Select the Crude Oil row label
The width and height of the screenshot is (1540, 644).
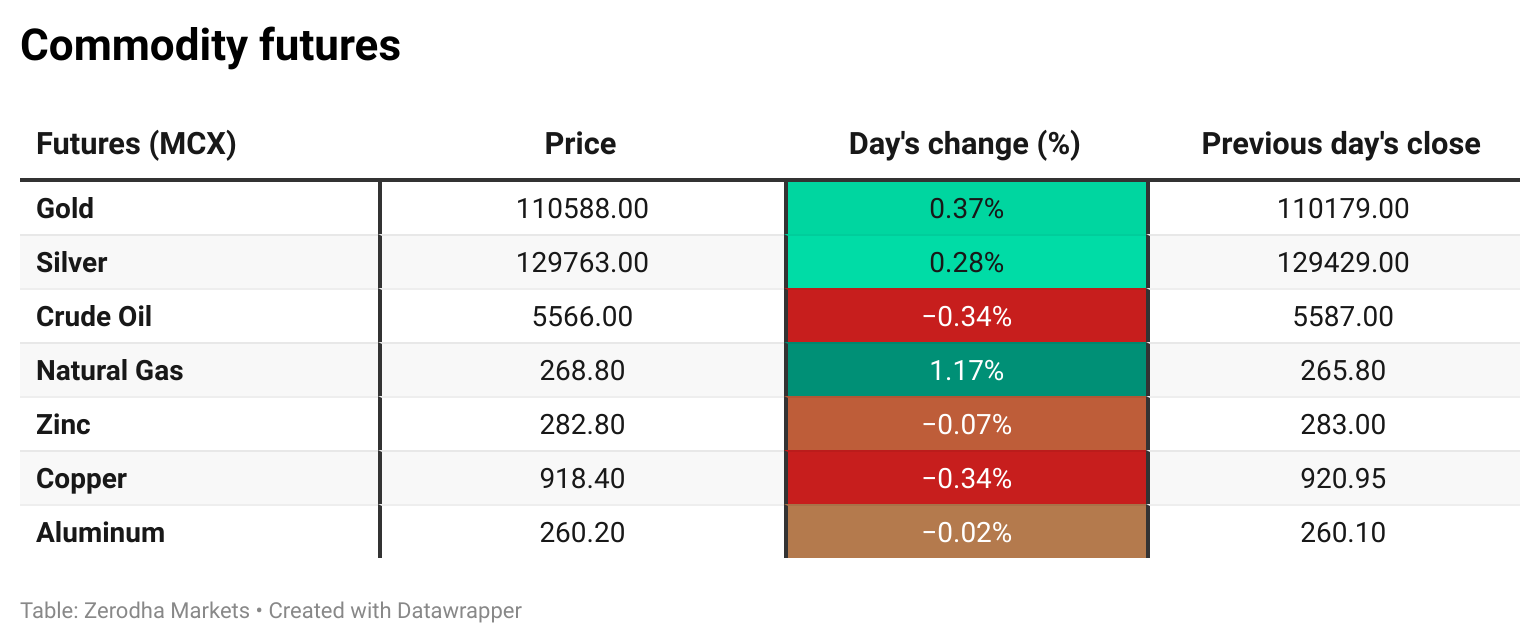94,317
